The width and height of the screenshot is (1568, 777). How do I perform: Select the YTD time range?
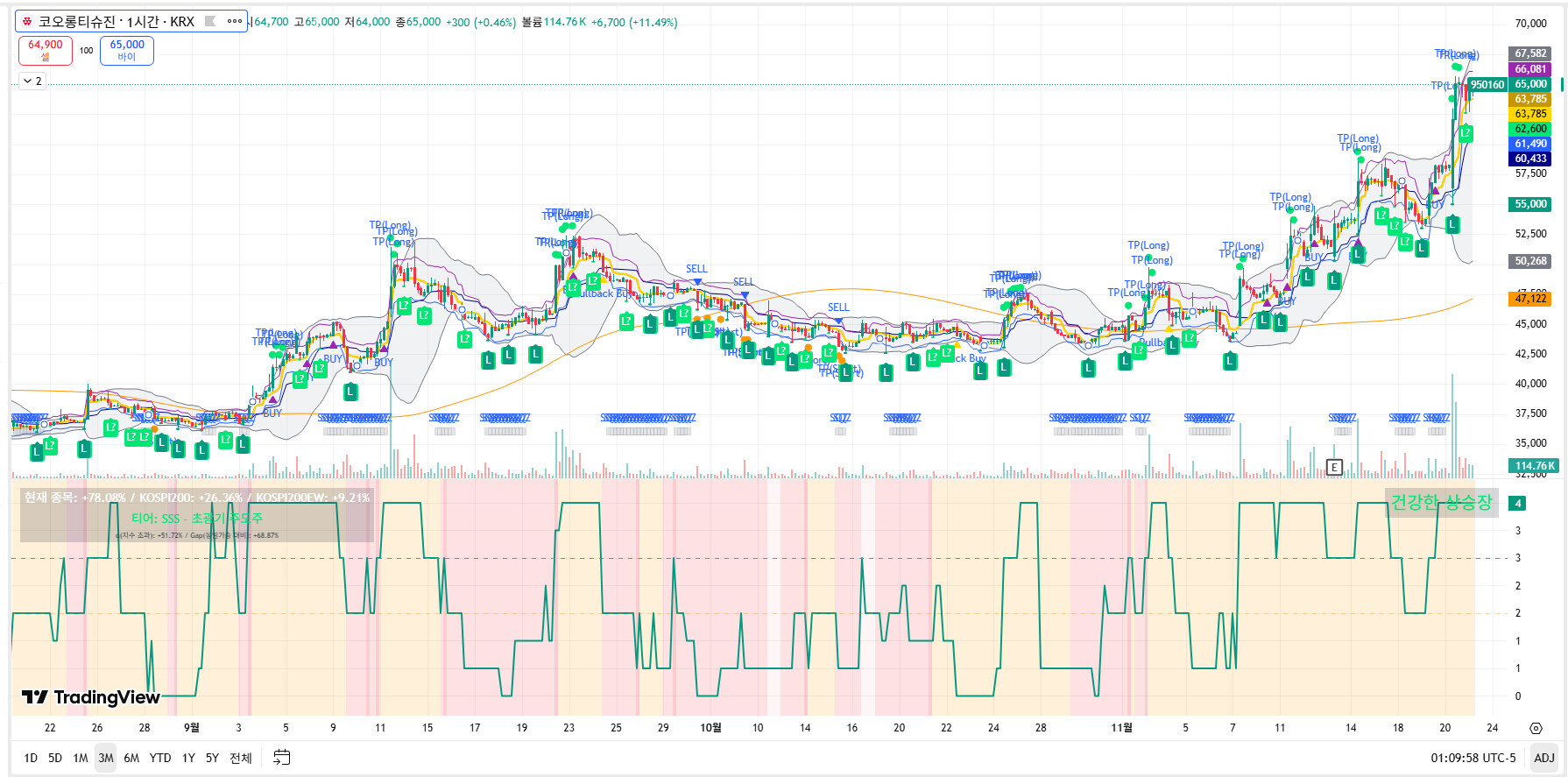[x=160, y=758]
